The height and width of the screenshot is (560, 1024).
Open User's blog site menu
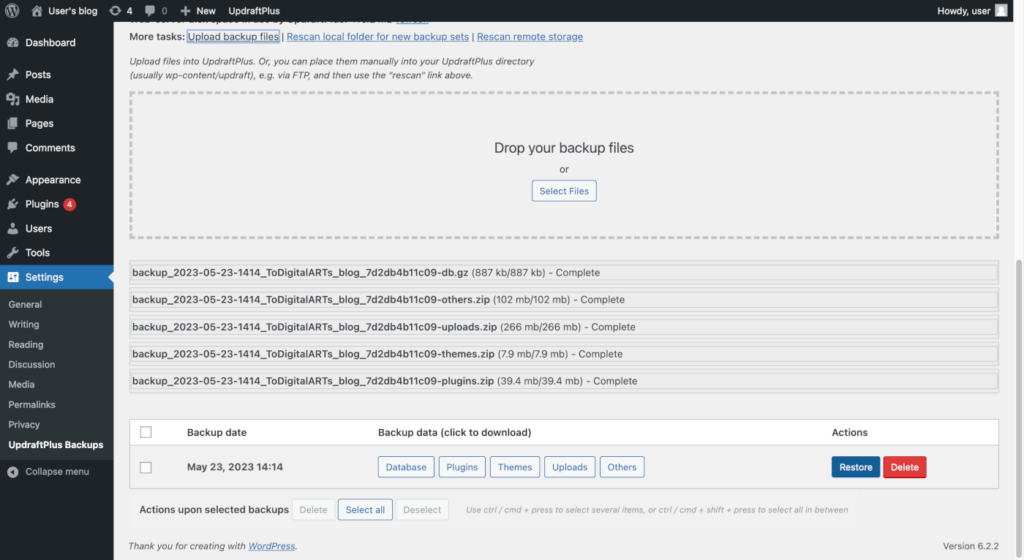[65, 10]
